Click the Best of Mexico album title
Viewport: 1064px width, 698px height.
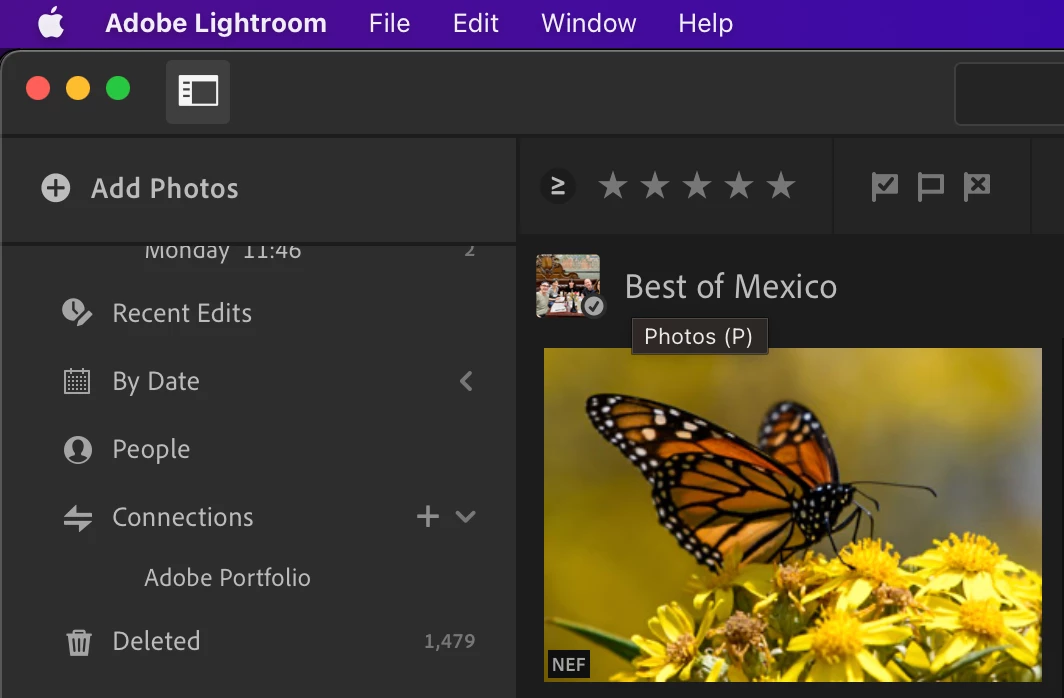click(731, 286)
